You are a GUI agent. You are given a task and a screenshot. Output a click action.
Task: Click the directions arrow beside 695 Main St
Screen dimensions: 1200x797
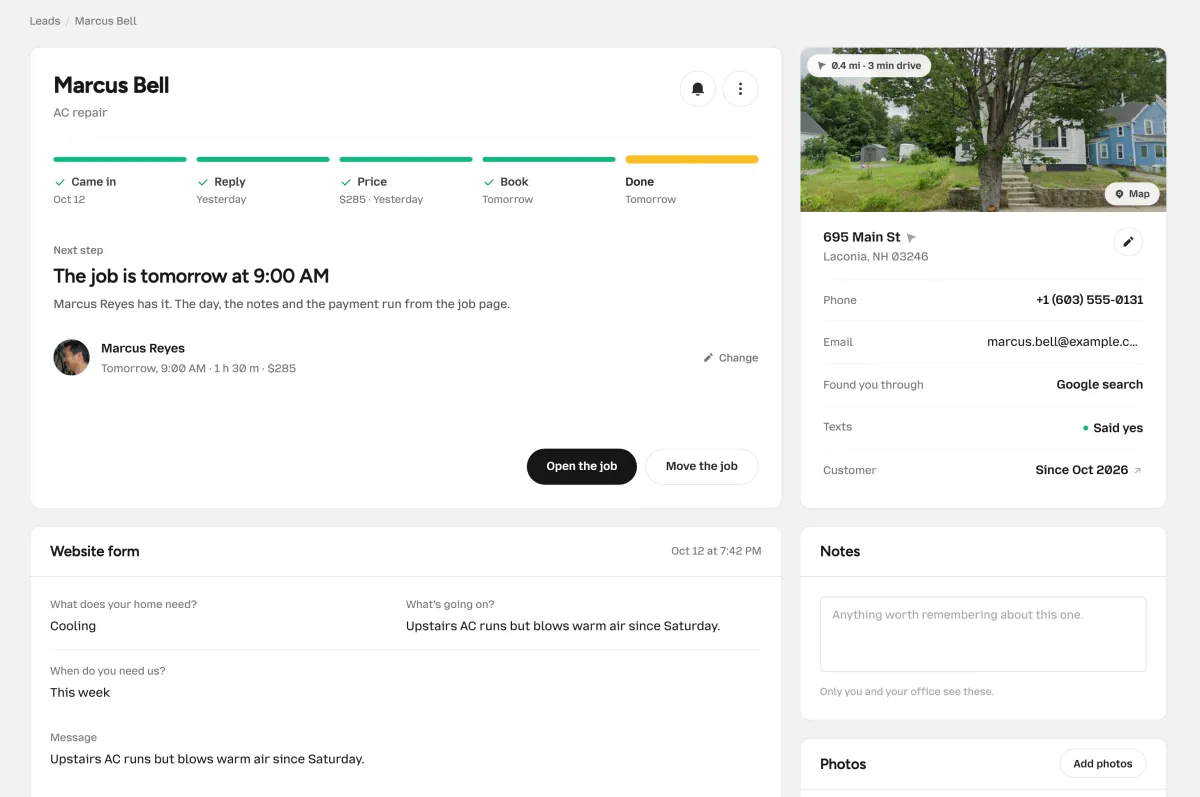pos(911,238)
